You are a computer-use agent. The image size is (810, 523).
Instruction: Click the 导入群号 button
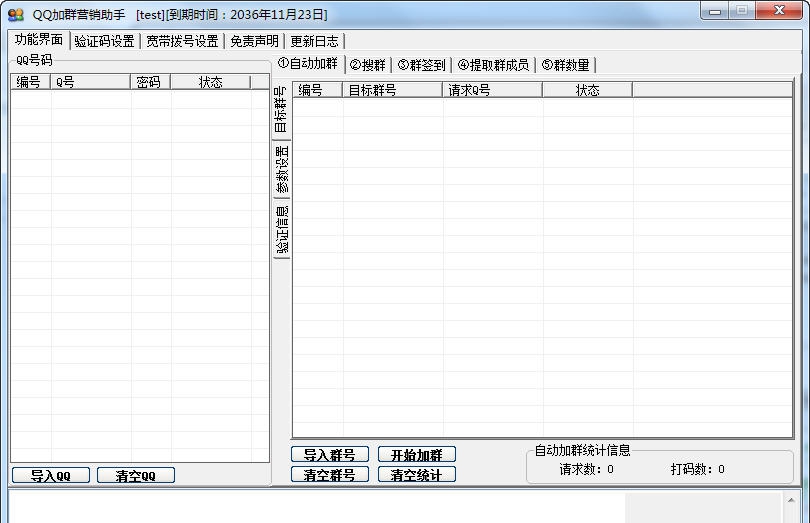[x=330, y=454]
